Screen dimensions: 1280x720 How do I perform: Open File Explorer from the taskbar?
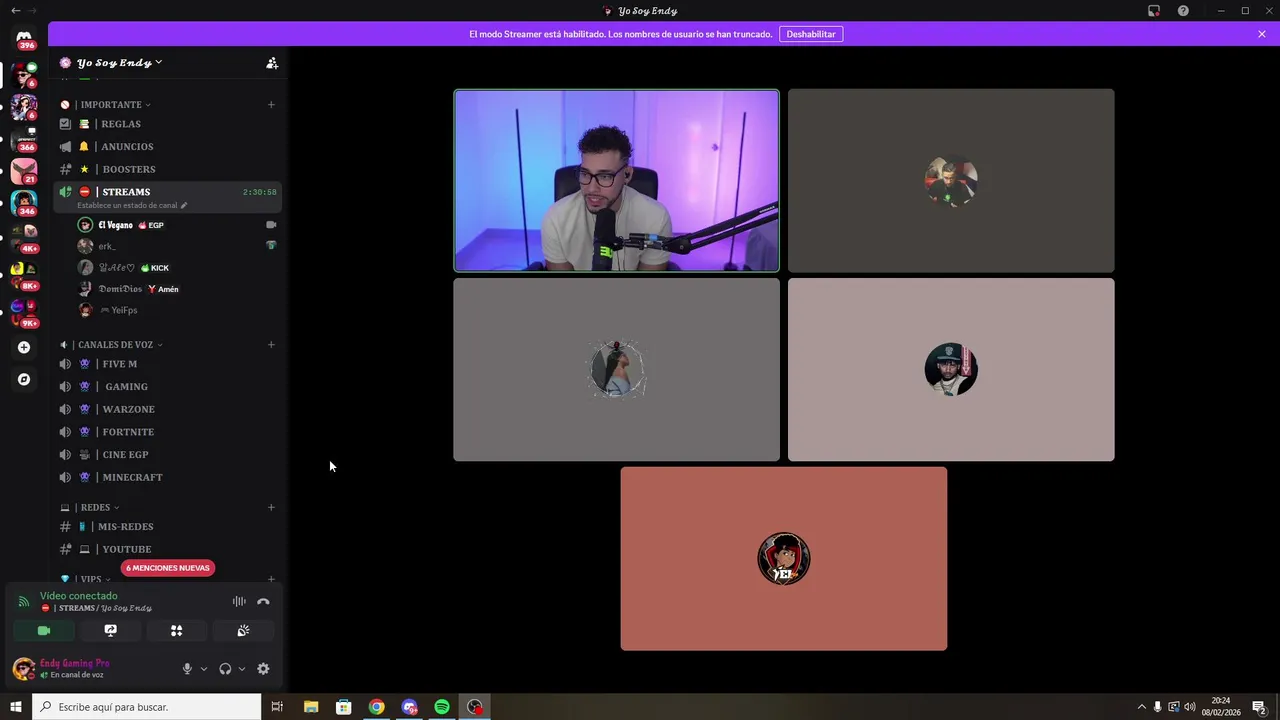pyautogui.click(x=311, y=707)
